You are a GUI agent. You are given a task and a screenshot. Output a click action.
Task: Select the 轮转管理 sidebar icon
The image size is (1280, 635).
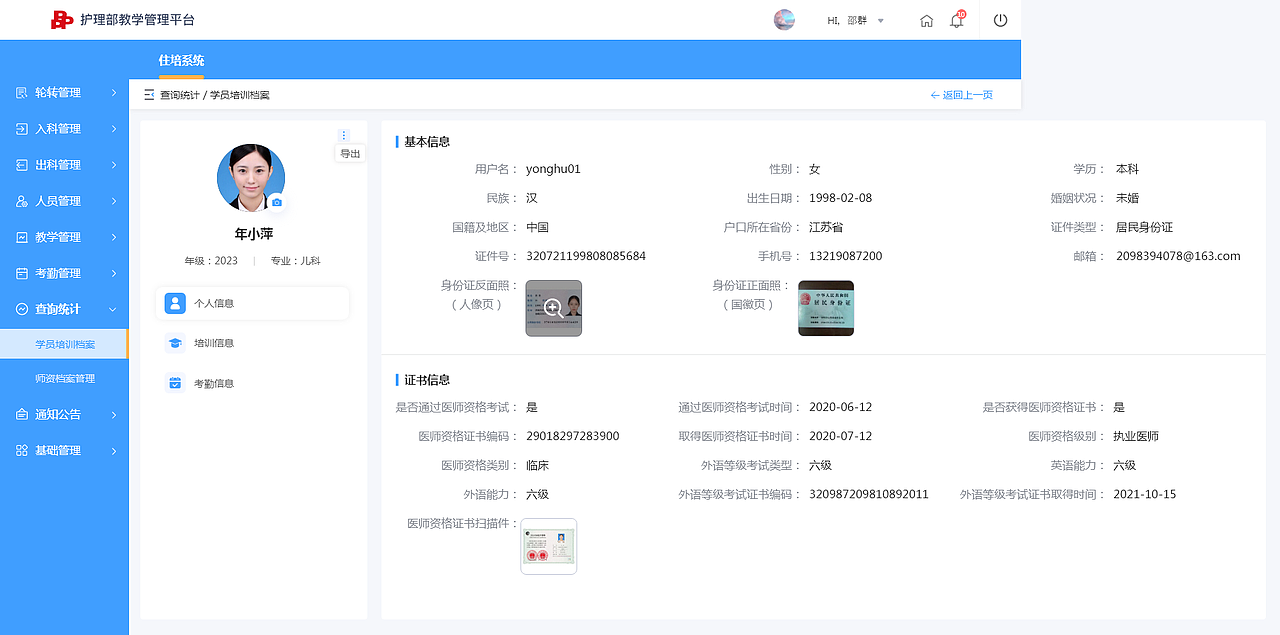(22, 92)
